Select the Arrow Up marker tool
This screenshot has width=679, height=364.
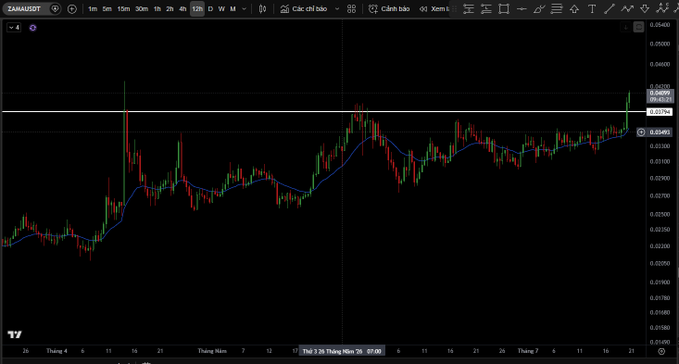click(574, 9)
